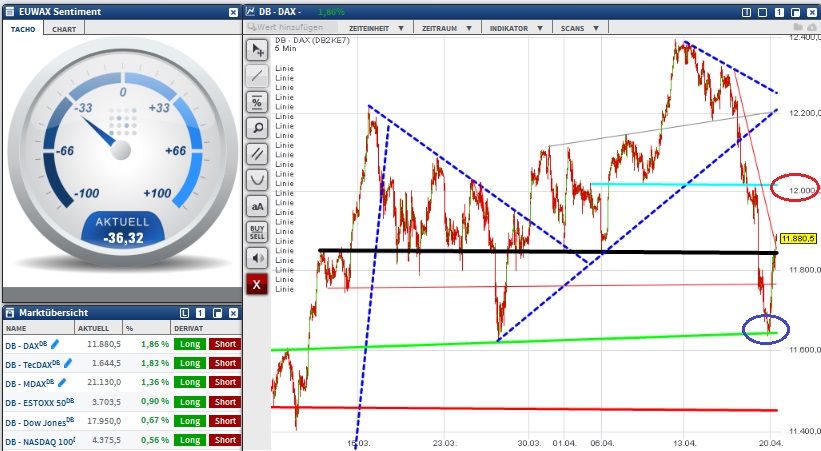Click Short in the DB - TecDAX row
Screen dimensions: 821x451
pyautogui.click(x=225, y=363)
